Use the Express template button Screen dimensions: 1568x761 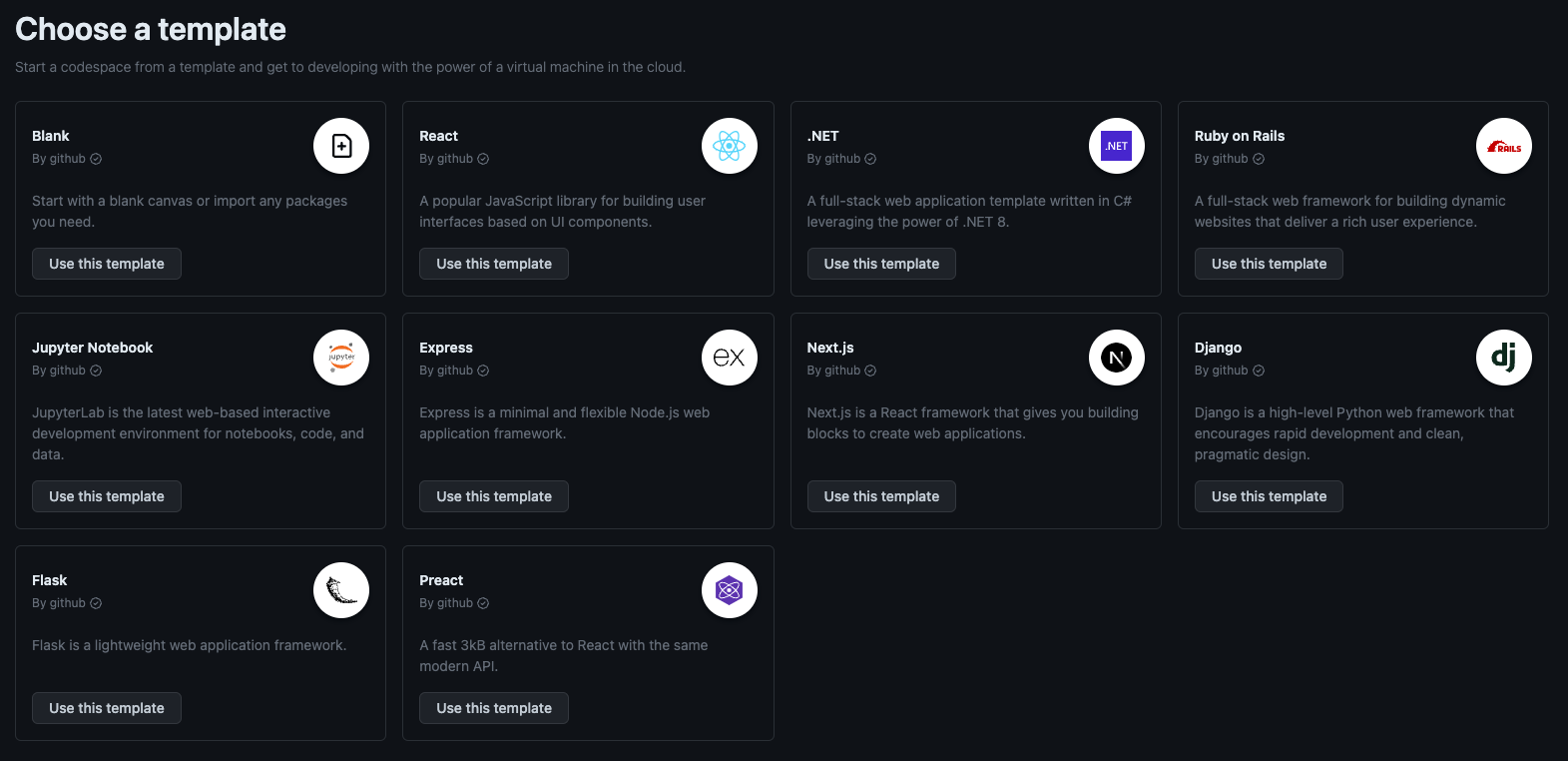[x=494, y=496]
